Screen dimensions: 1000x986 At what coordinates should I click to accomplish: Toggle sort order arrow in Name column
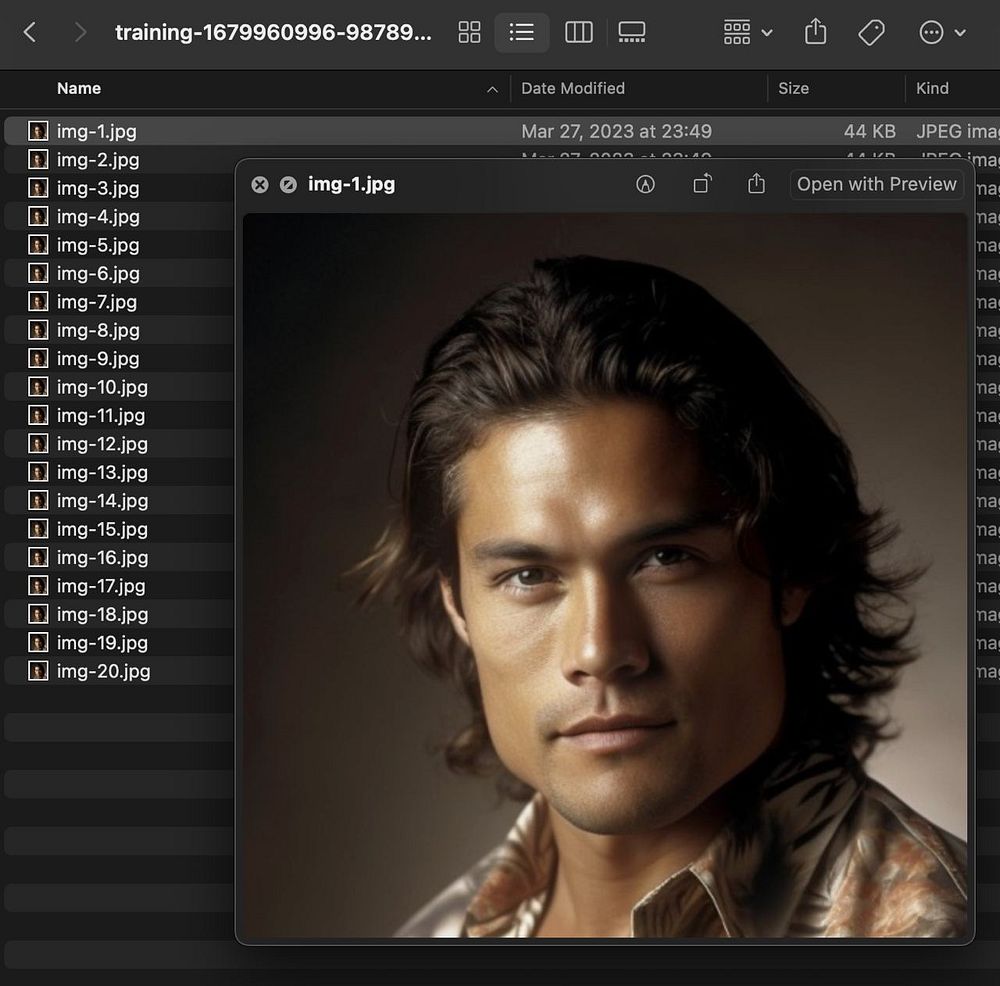pos(492,89)
